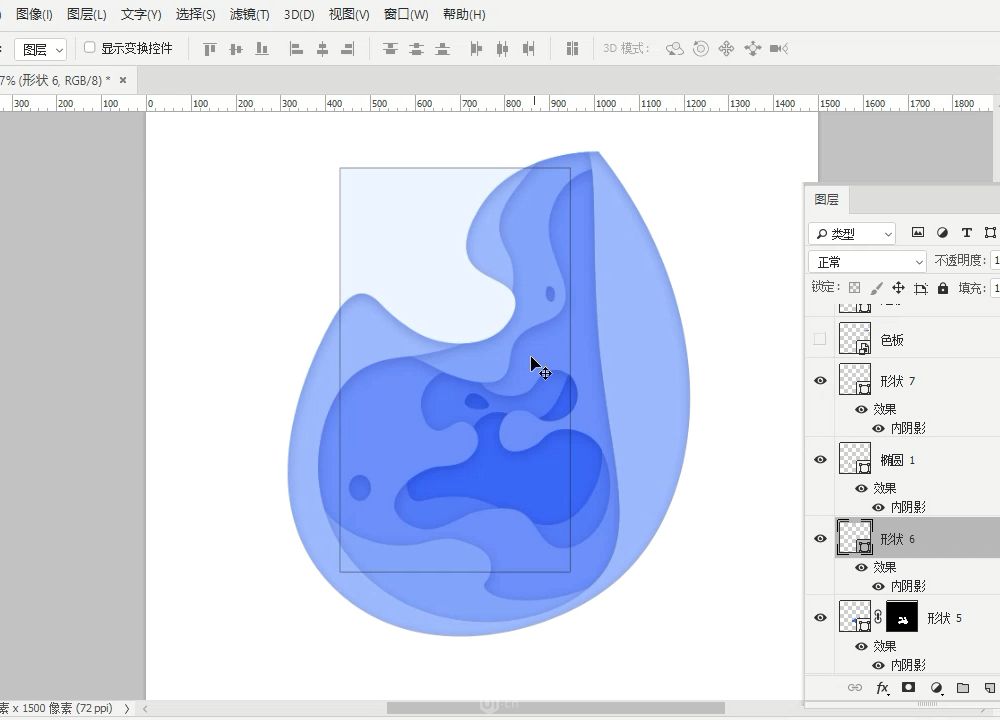
Task: Toggle 内阴影 visibility under 形状 6
Action: [878, 587]
